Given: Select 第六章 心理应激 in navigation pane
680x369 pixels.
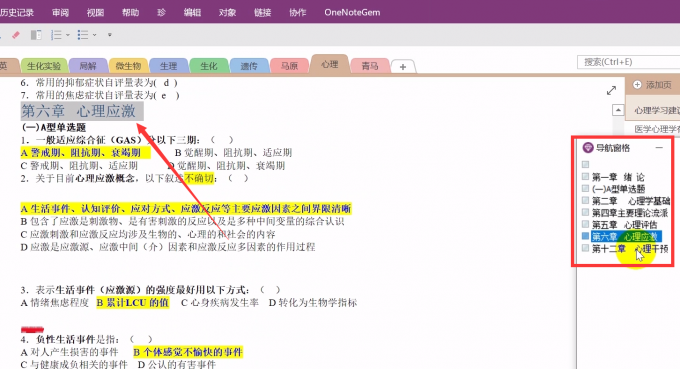Looking at the screenshot, I should pyautogui.click(x=626, y=236).
